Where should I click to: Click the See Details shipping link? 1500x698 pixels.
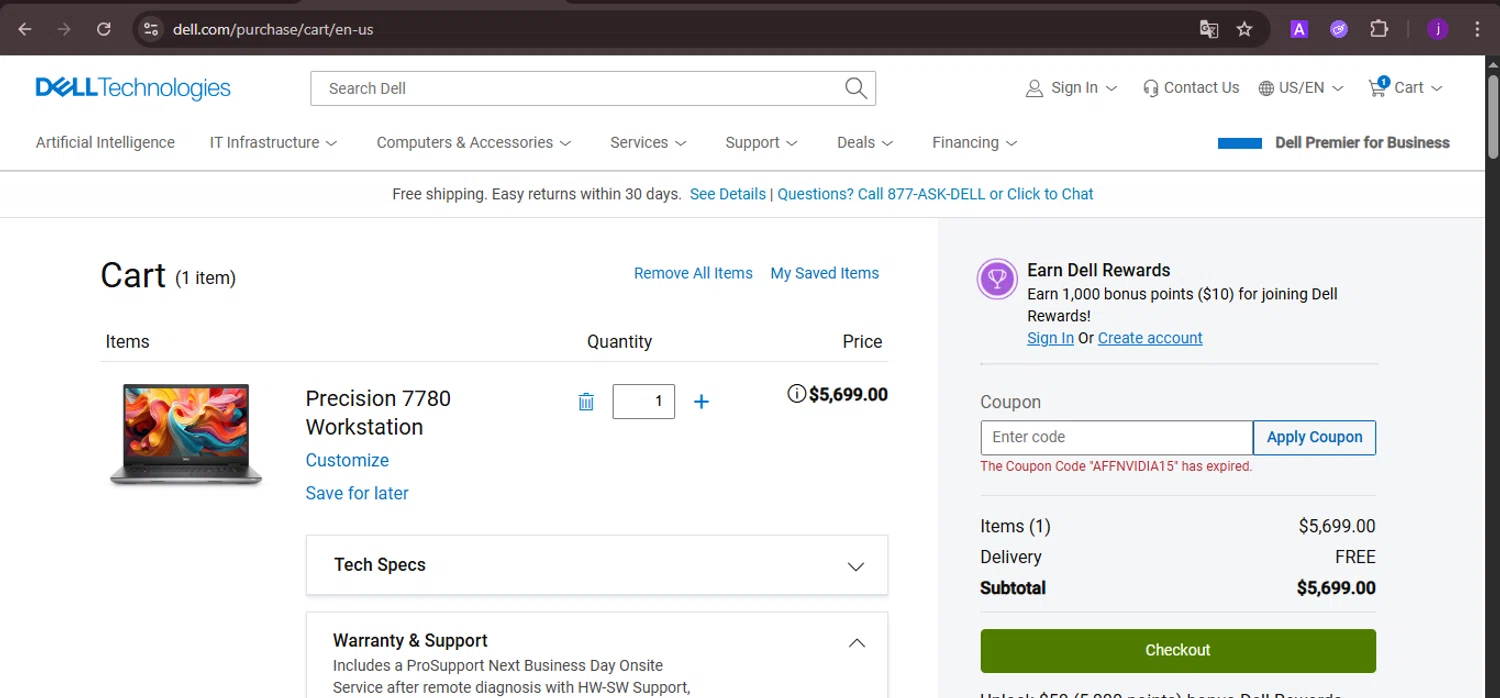pos(728,194)
